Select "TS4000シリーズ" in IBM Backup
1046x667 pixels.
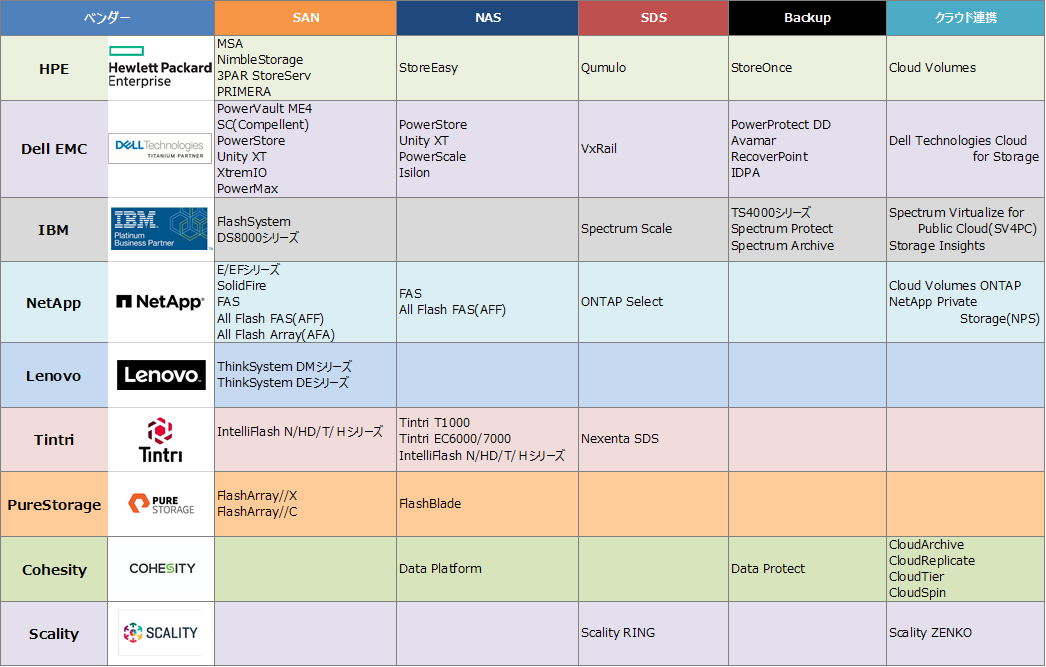click(770, 213)
